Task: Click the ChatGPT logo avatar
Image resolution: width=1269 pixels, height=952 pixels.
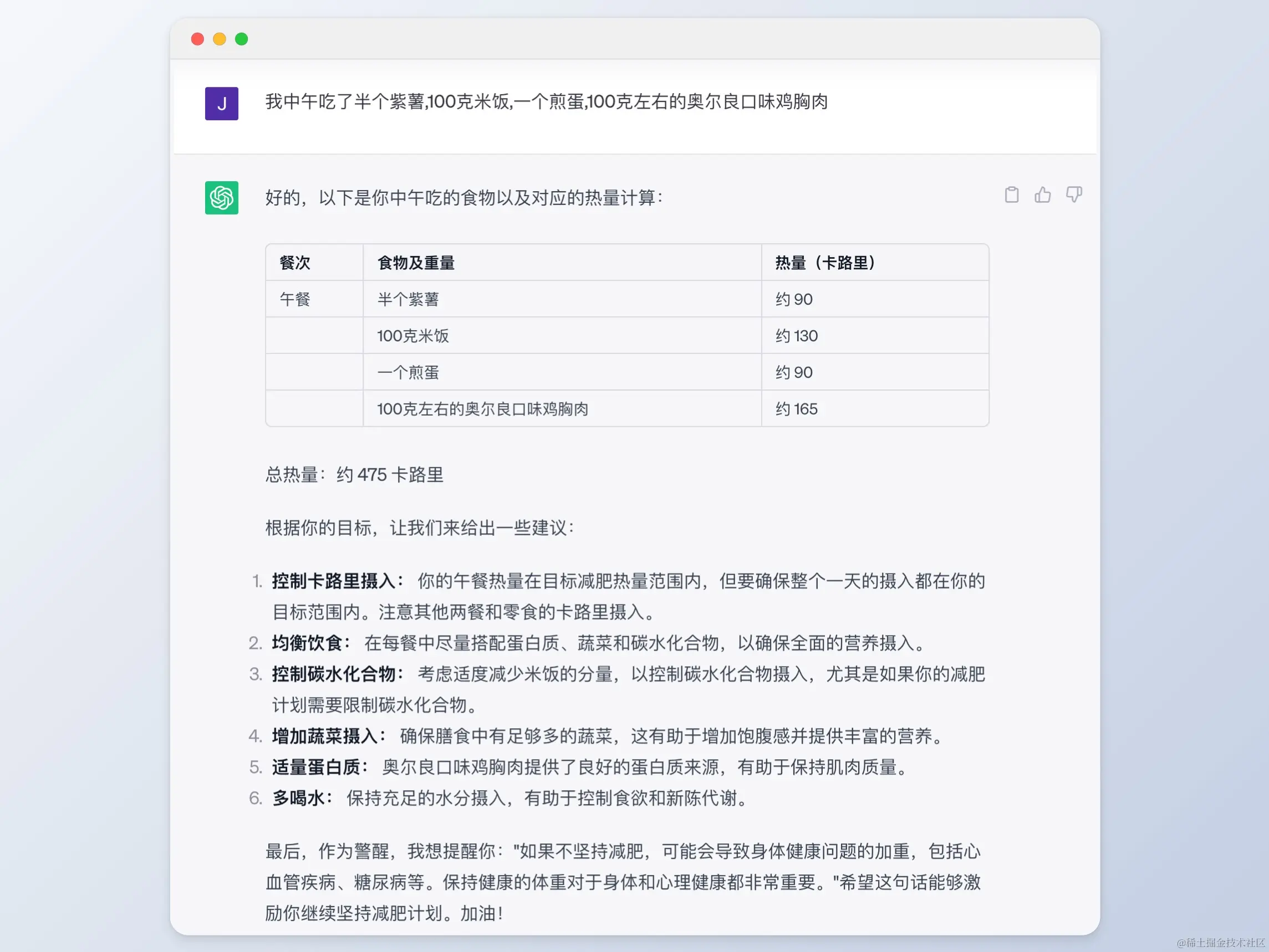Action: 221,198
